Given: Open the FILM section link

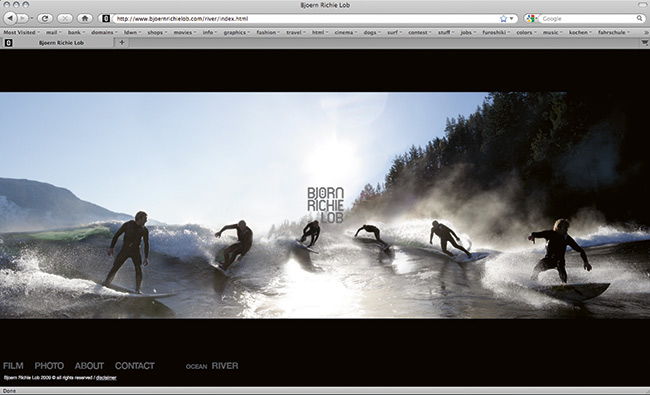Looking at the screenshot, I should [13, 366].
